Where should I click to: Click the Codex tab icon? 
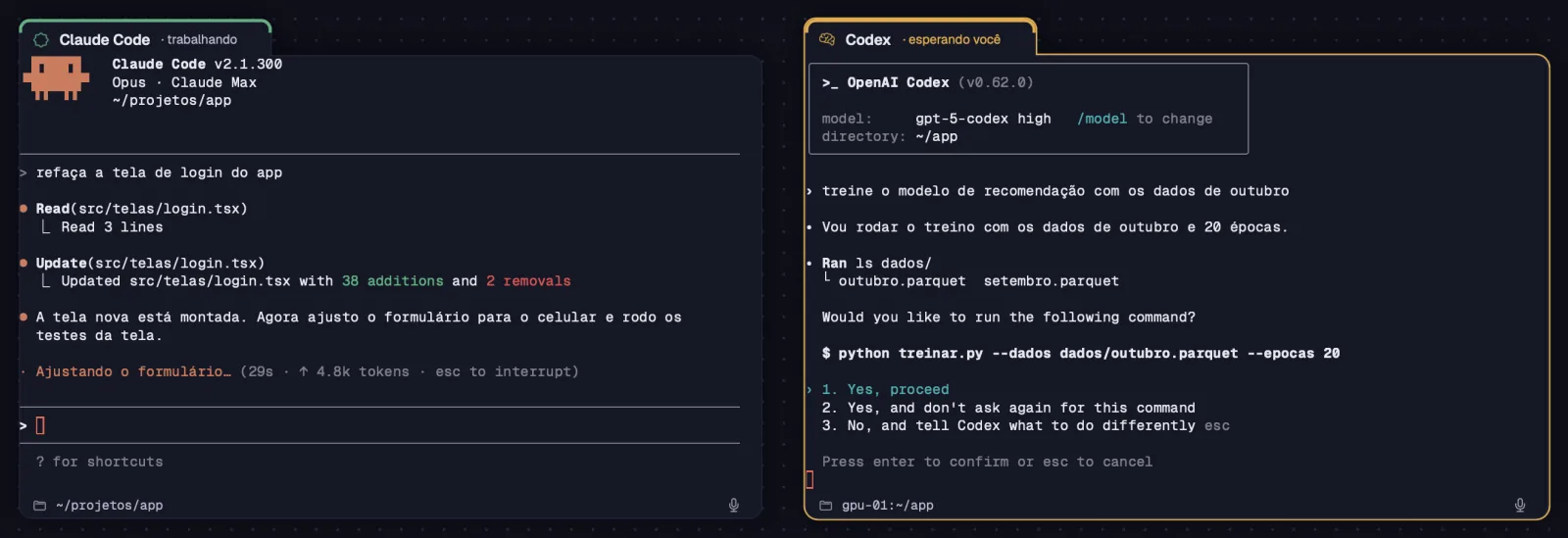click(x=827, y=40)
